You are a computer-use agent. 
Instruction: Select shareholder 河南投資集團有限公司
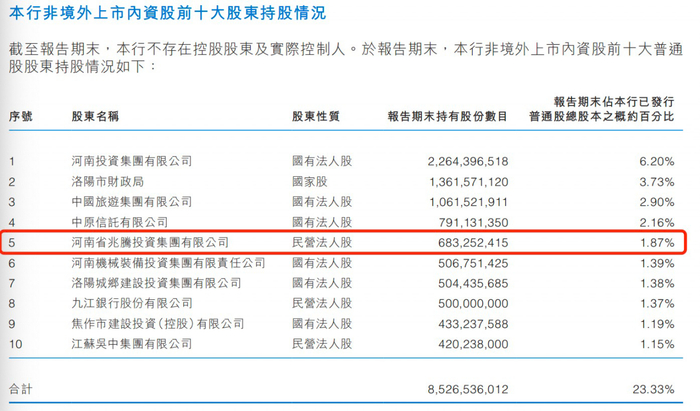(x=132, y=161)
